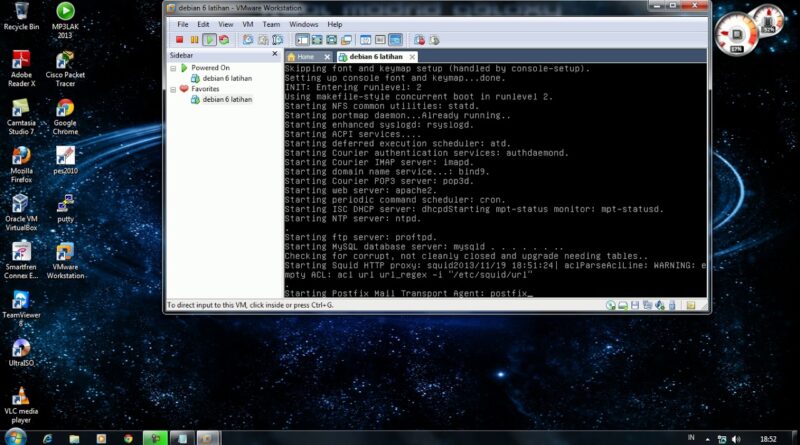This screenshot has width=800, height=445.
Task: Open the VLC media player desktop shortcut
Action: pos(21,405)
